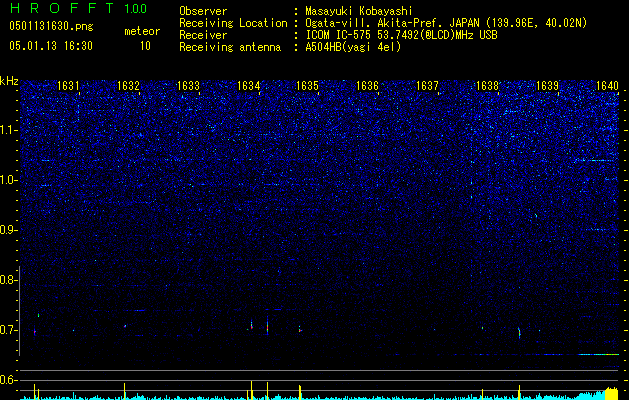Select the filename 0501131630.png
The height and width of the screenshot is (400, 629).
pos(51,26)
